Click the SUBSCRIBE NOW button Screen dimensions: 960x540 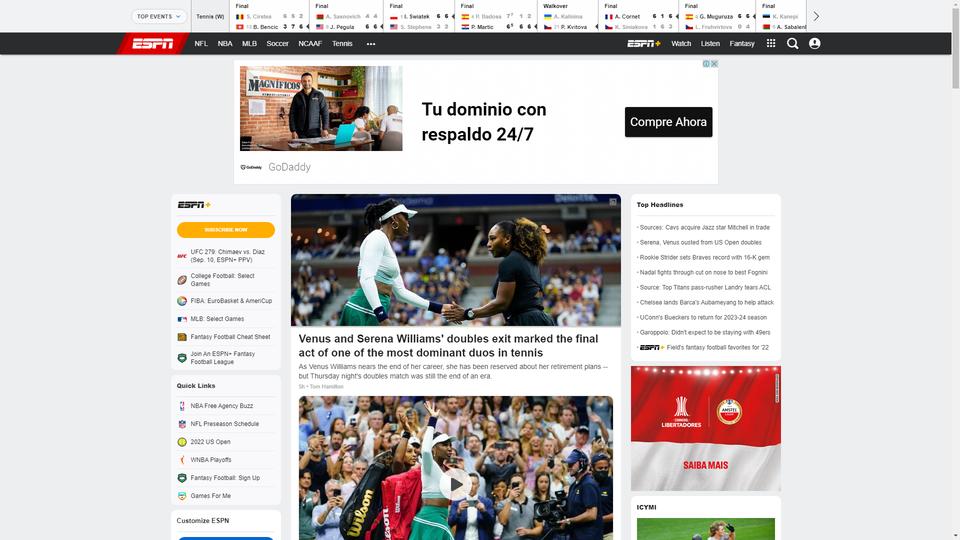pyautogui.click(x=226, y=230)
